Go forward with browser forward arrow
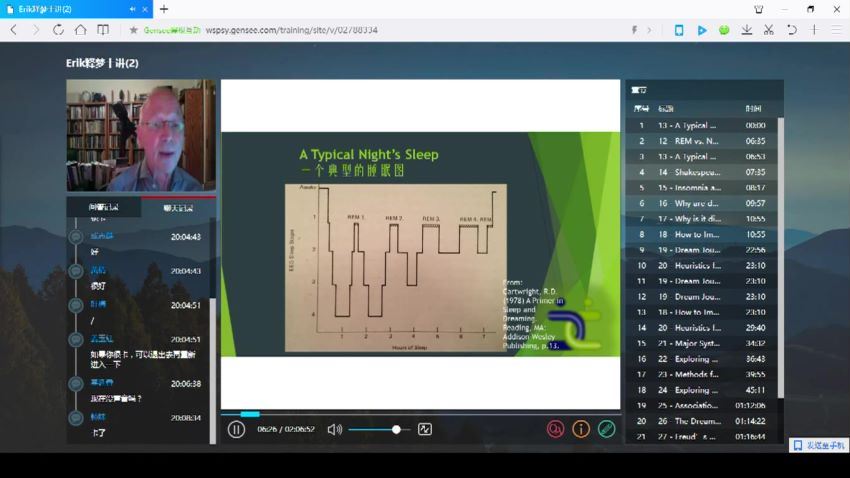This screenshot has height=478, width=850. (x=36, y=30)
